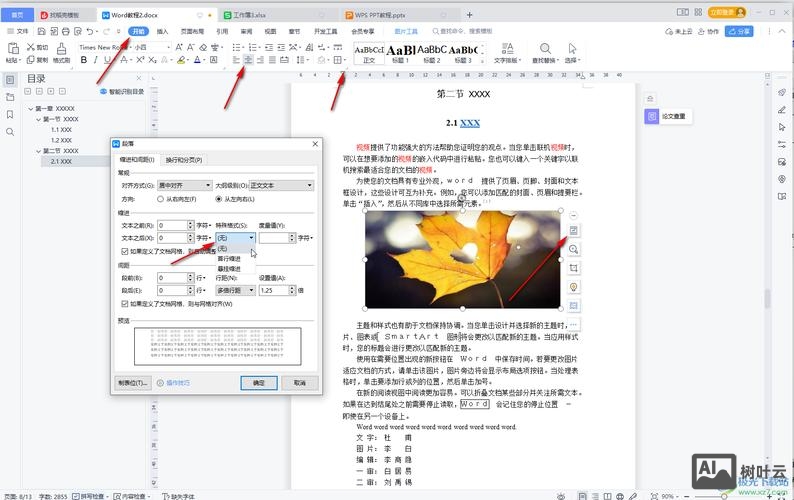
Task: Toggle Italic text formatting
Action: pyautogui.click(x=95, y=60)
